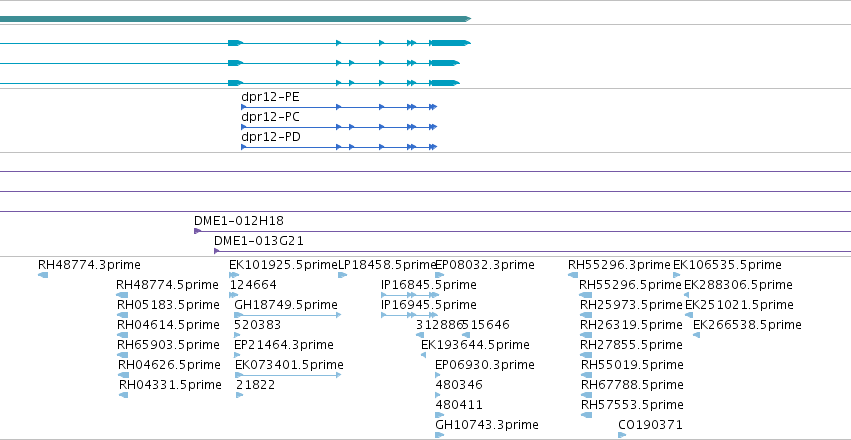Select the GH18749.5prime spliced EST line

pos(288,315)
